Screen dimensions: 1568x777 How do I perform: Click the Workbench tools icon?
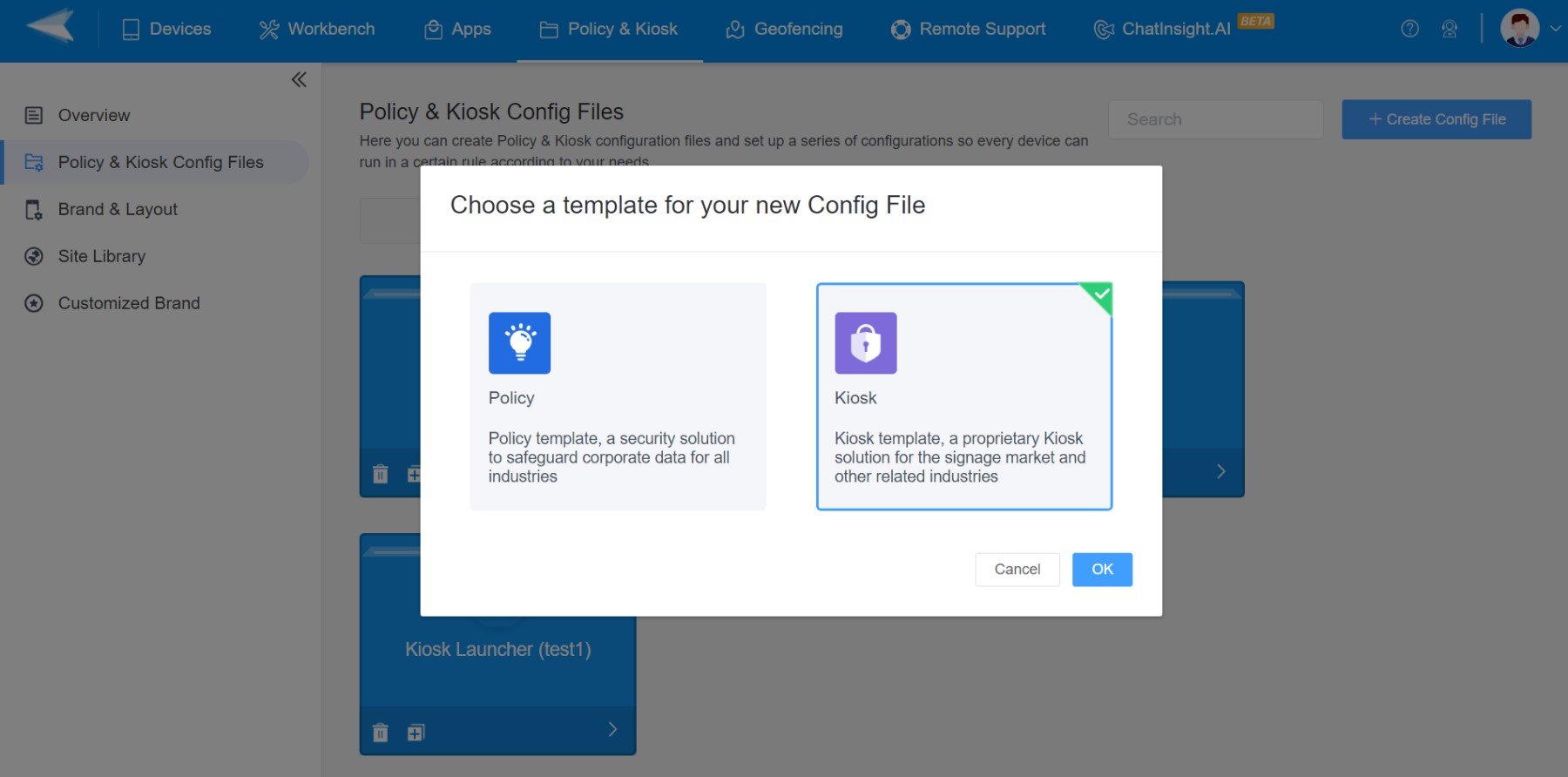point(269,30)
